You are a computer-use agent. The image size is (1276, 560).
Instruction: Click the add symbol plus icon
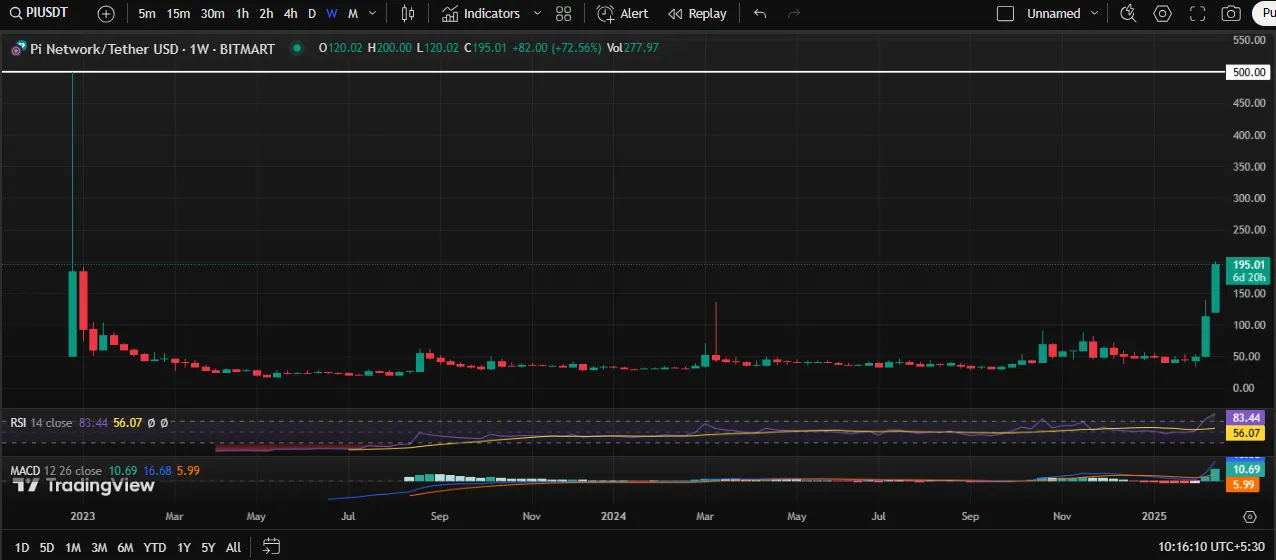[x=106, y=14]
